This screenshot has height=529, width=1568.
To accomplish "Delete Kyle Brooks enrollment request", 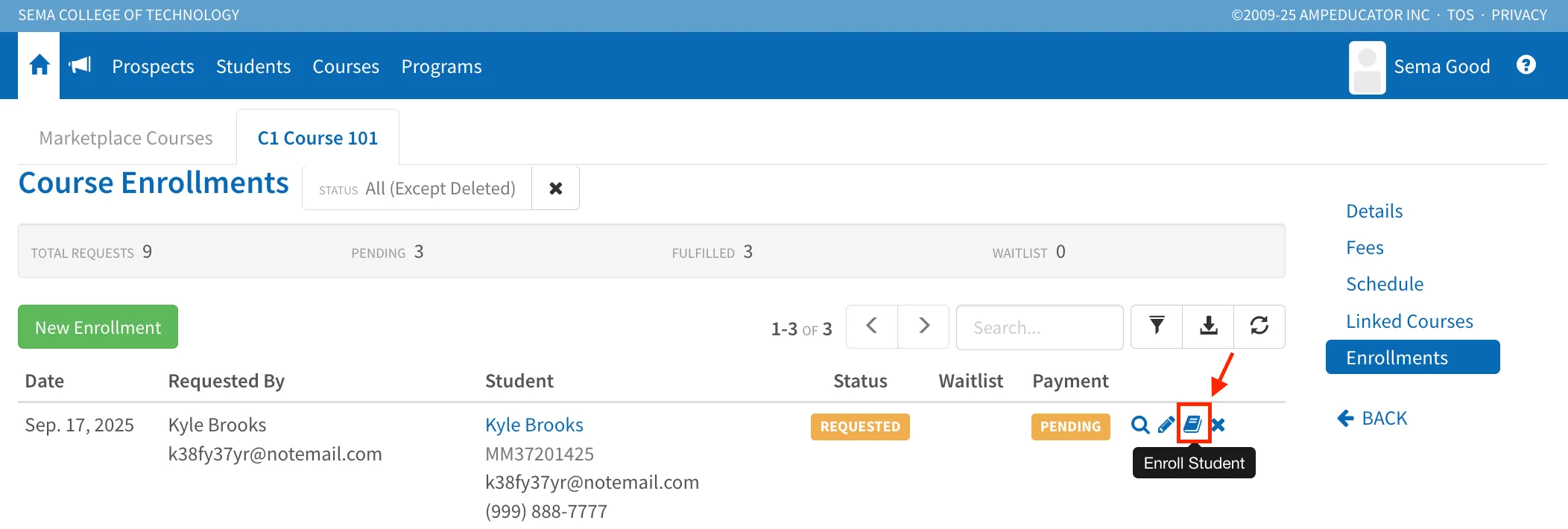I will (x=1218, y=425).
